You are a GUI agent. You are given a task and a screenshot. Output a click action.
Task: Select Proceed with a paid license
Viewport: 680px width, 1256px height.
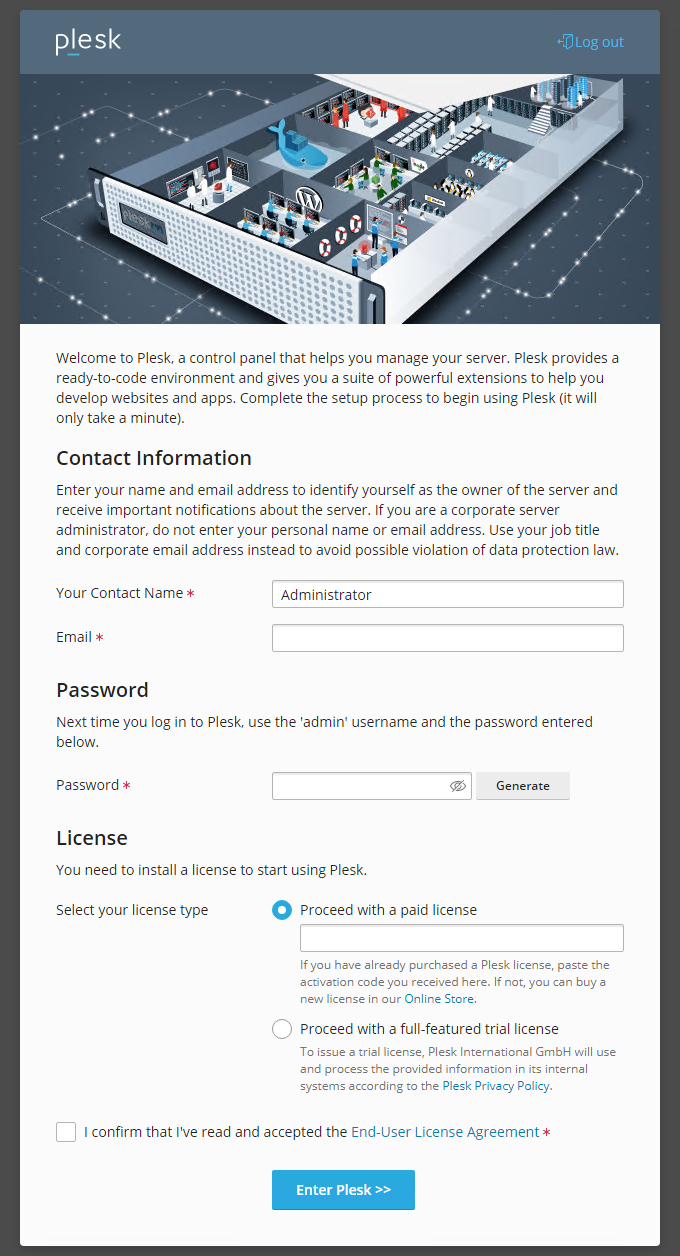[282, 910]
